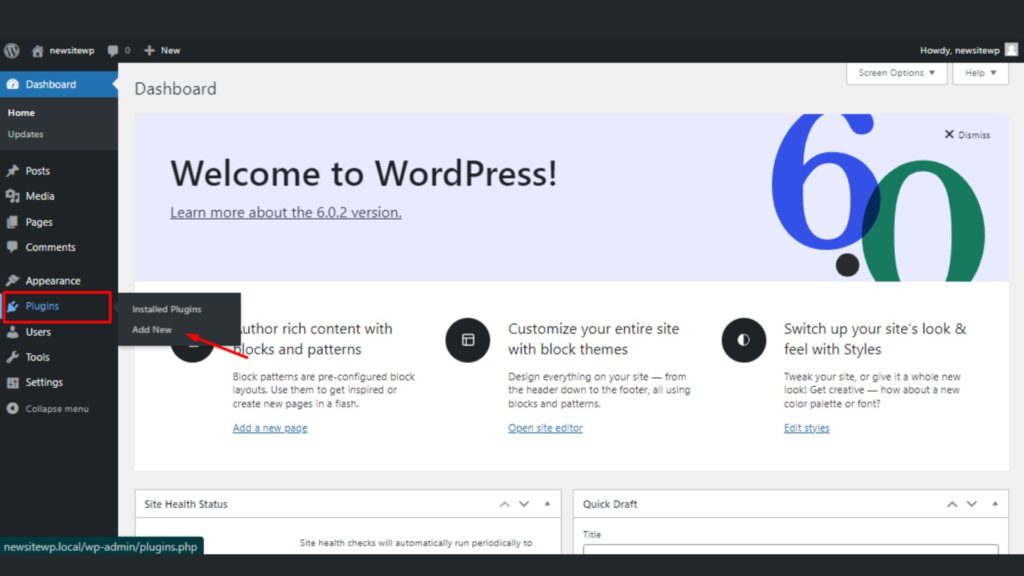
Task: Click the Pages icon in the sidebar
Action: [12, 222]
